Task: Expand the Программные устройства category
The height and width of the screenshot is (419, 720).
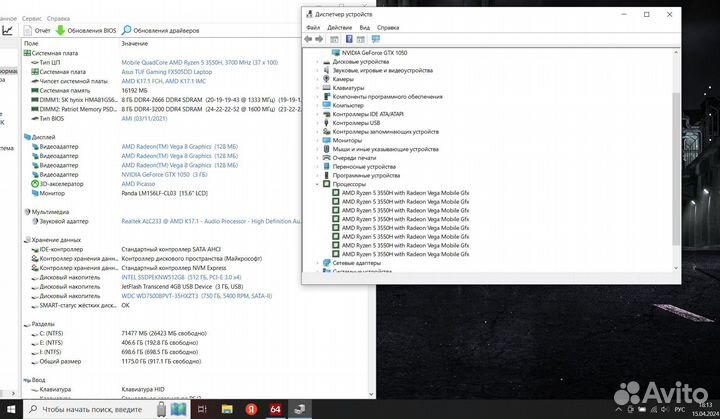Action: coord(317,176)
